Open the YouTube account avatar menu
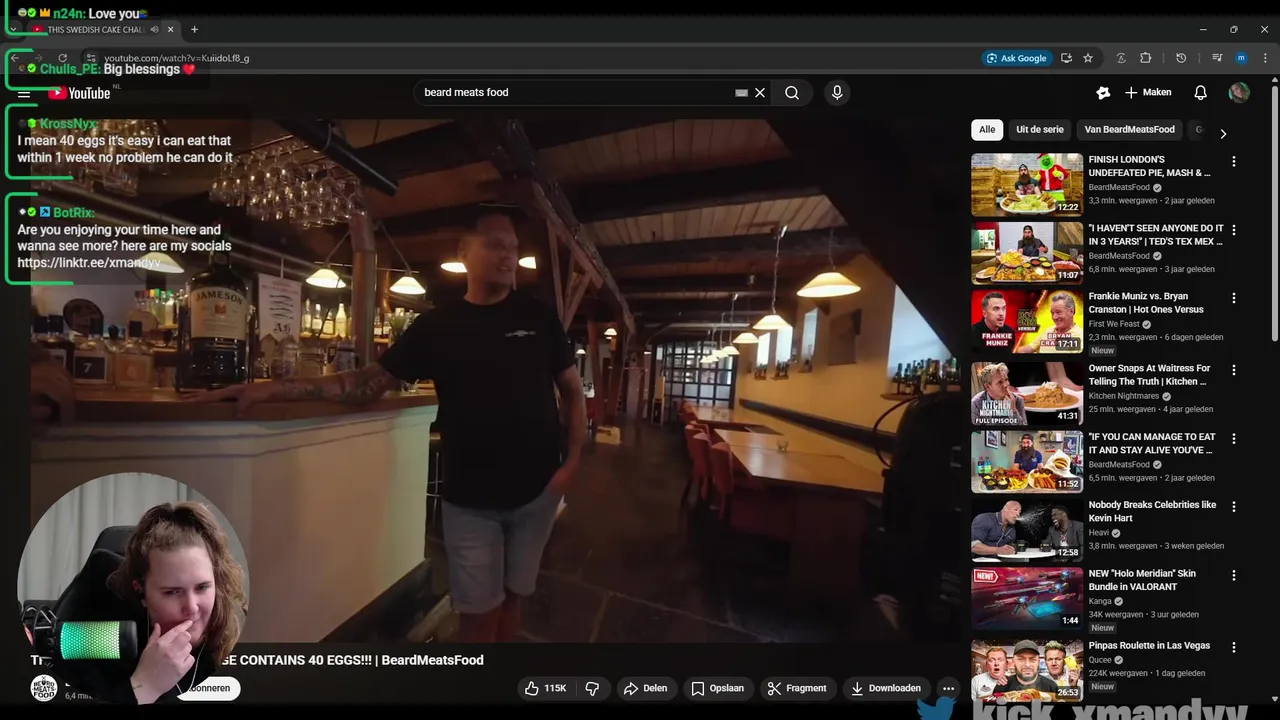Viewport: 1280px width, 720px height. click(x=1239, y=92)
